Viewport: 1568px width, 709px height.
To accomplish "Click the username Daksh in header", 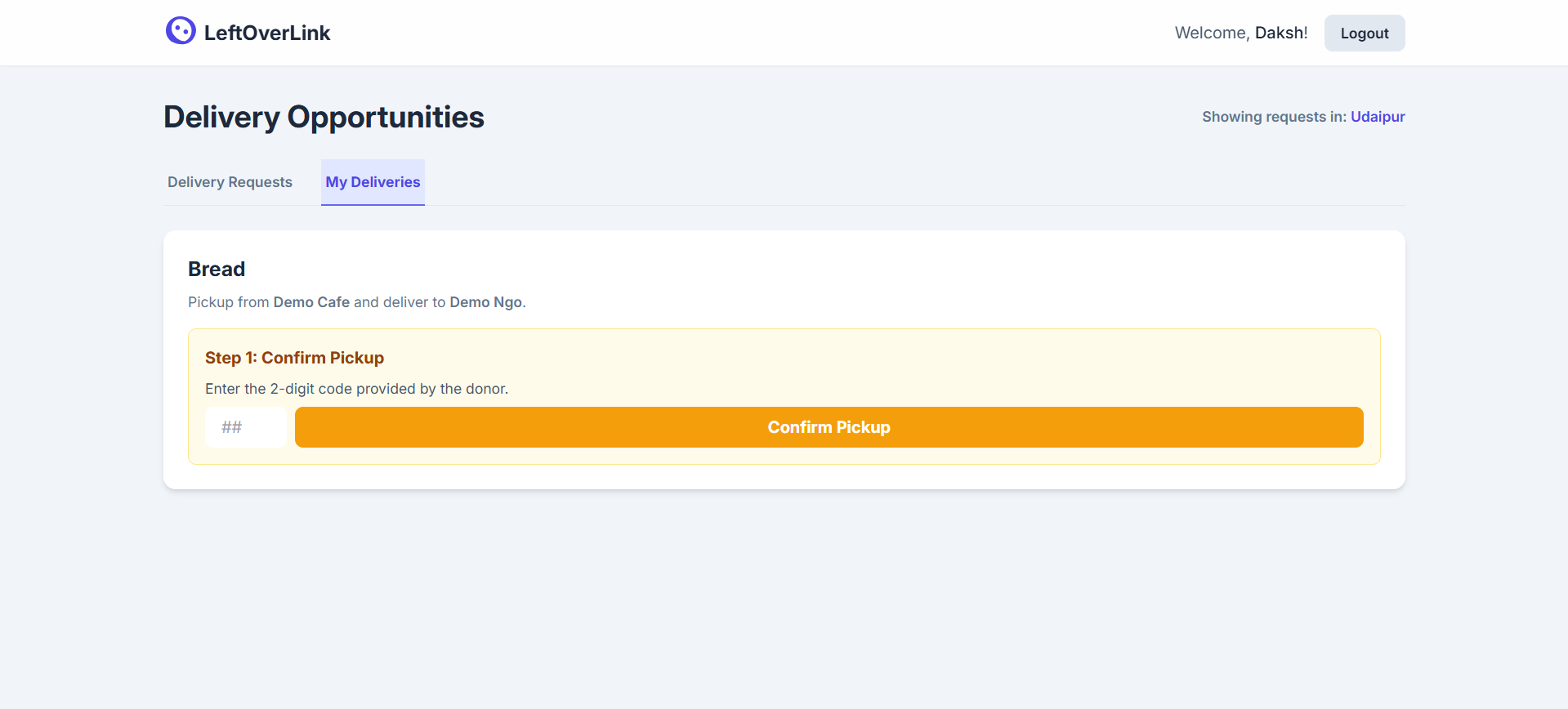I will (1280, 33).
